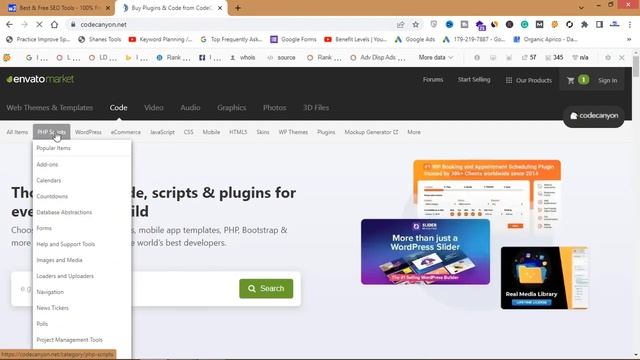640x360 pixels.
Task: Choose Help and Support Tools entry
Action: [x=66, y=244]
